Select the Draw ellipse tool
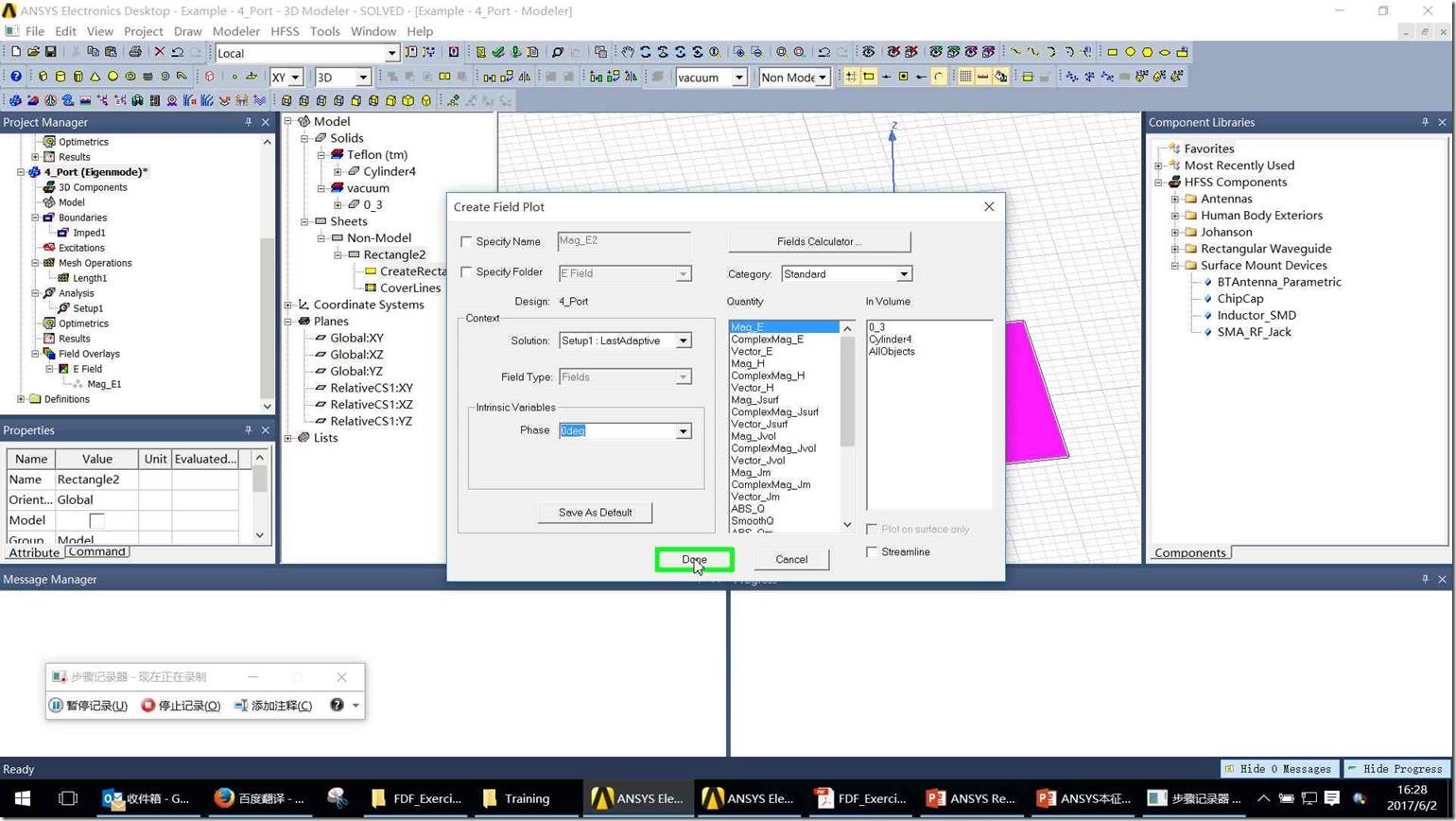Screen dimensions: 1456x821 [1165, 52]
